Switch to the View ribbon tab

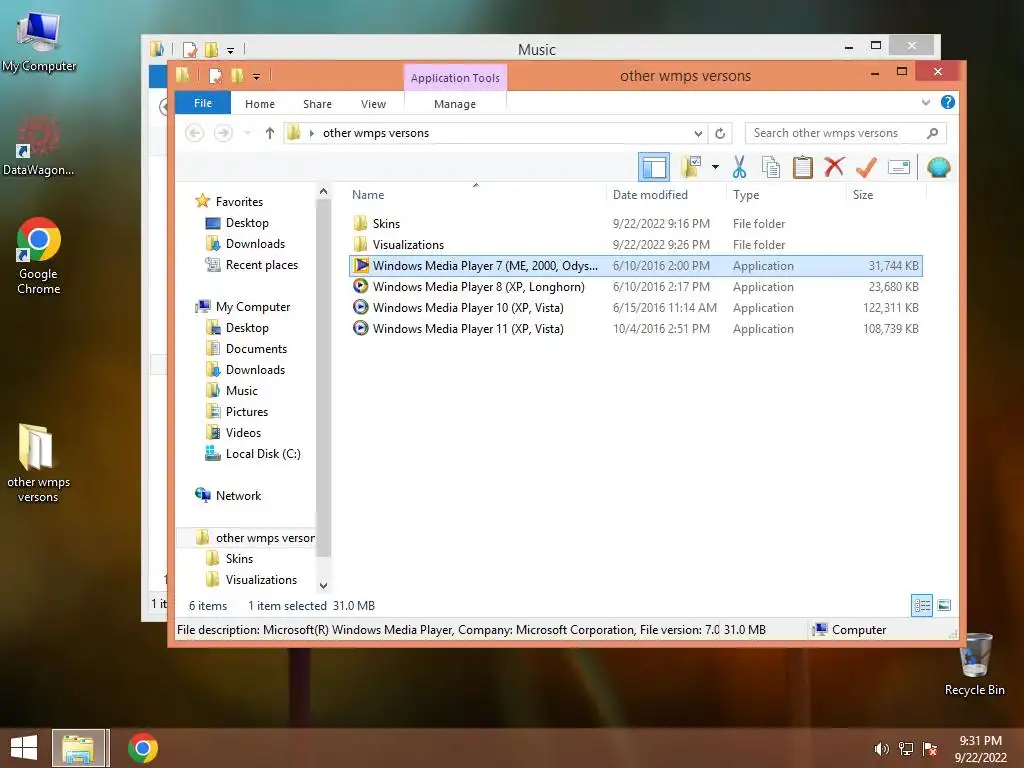point(374,104)
